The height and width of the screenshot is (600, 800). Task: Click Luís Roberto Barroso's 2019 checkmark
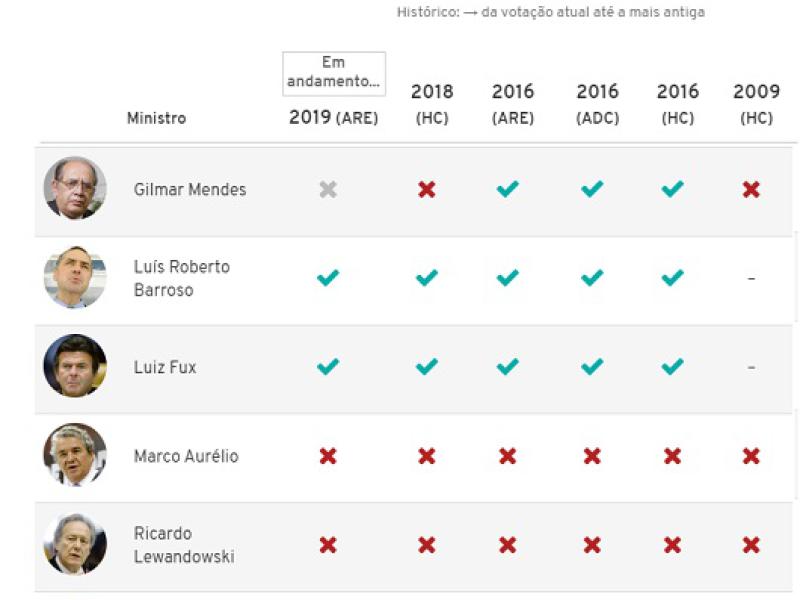(x=328, y=278)
